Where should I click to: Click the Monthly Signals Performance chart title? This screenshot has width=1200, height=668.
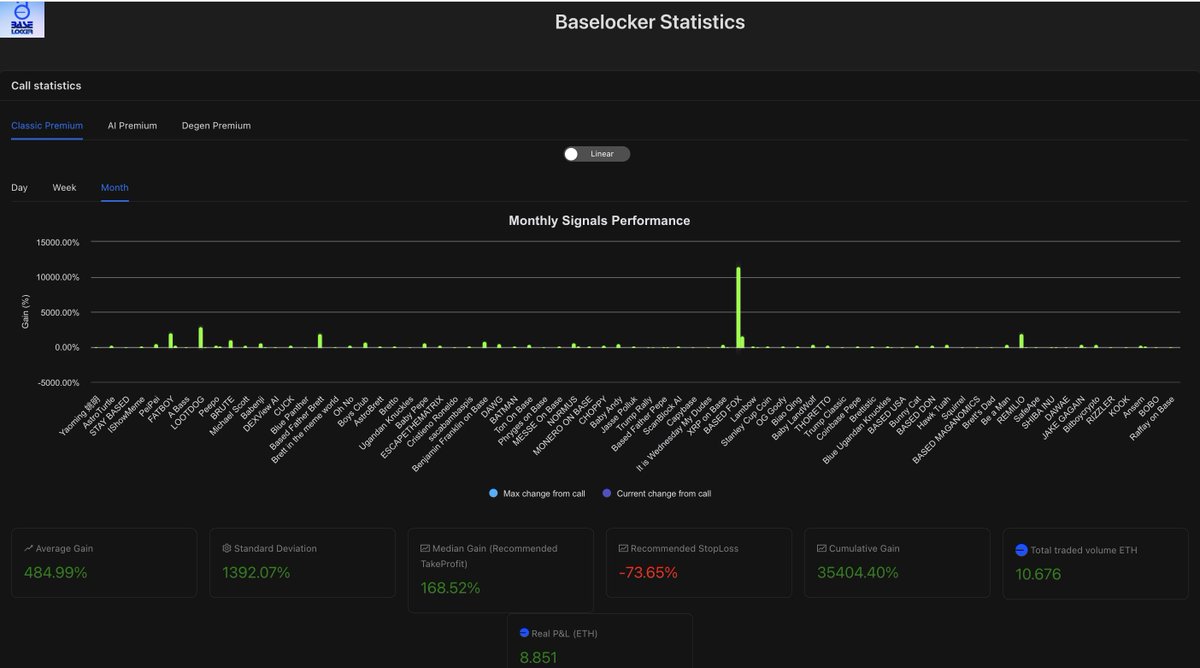pyautogui.click(x=599, y=221)
